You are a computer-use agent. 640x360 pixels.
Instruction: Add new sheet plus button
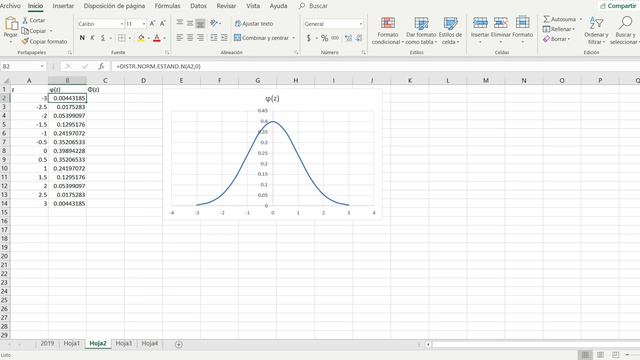point(178,344)
